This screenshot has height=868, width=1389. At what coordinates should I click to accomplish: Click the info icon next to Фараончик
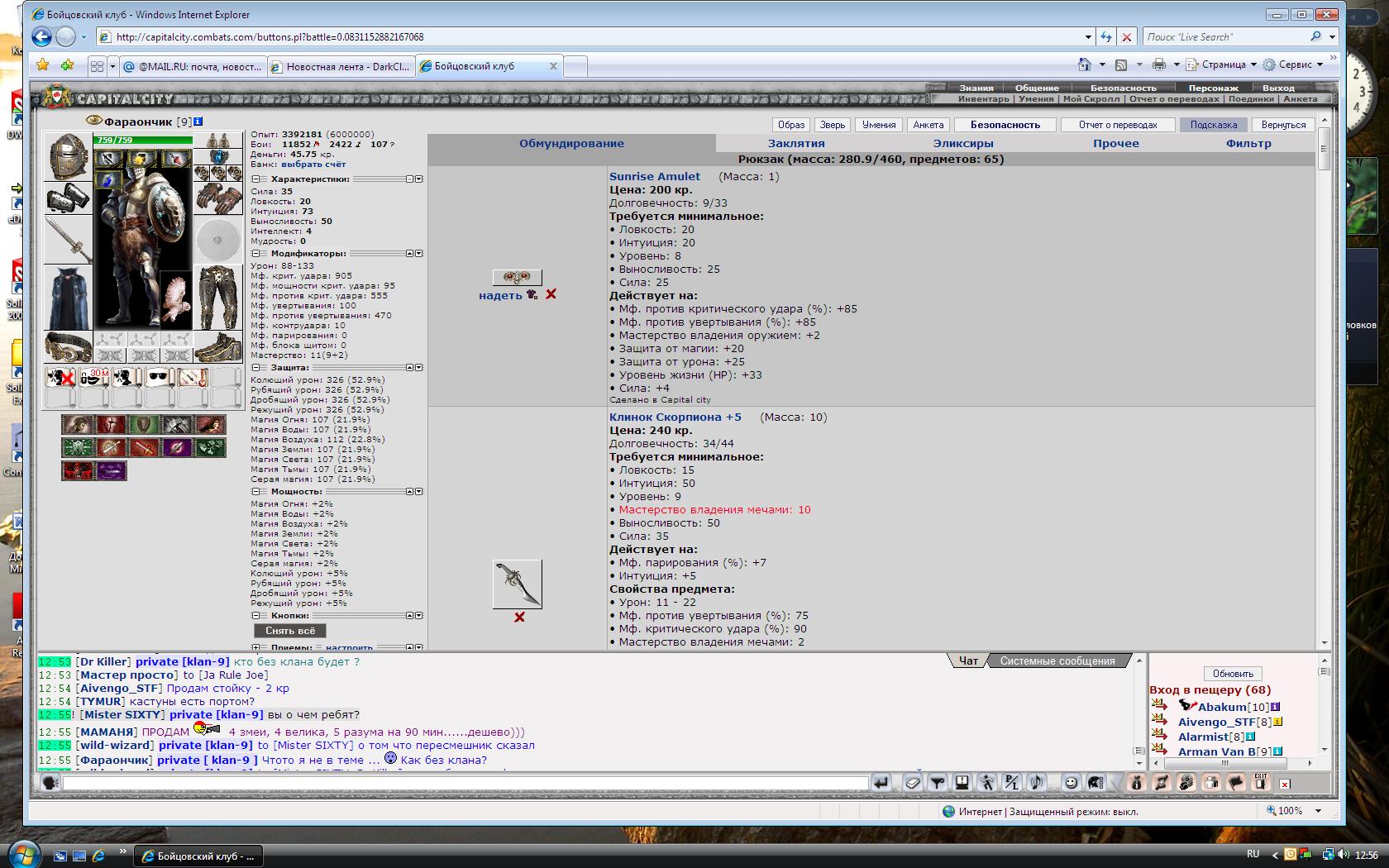(x=198, y=122)
